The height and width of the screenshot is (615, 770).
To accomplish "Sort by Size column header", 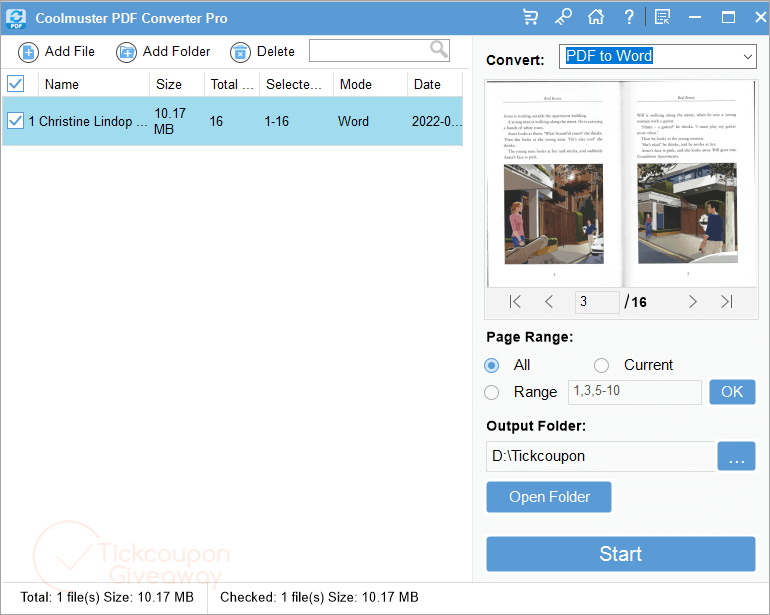I will tap(177, 84).
